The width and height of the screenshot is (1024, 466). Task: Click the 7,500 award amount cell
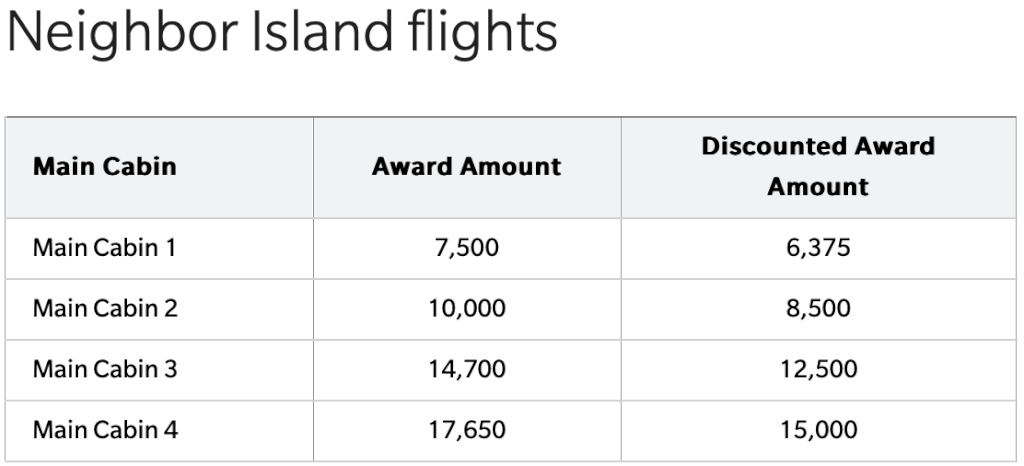(467, 247)
